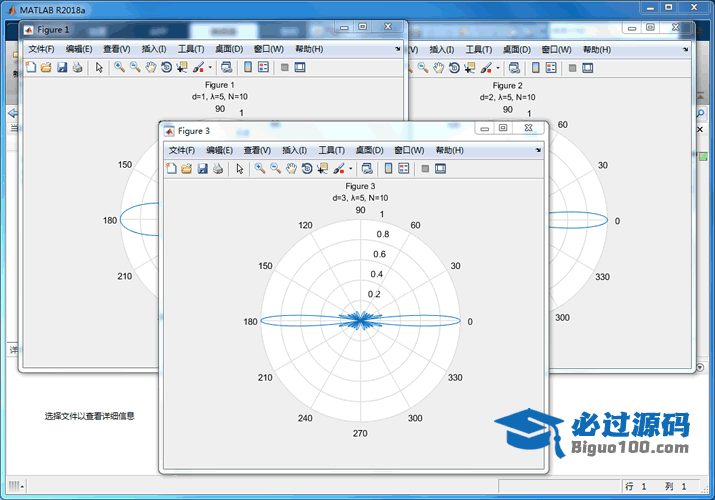The width and height of the screenshot is (715, 500).
Task: Open 窗口(W) menu in Figure 2
Action: click(x=556, y=50)
